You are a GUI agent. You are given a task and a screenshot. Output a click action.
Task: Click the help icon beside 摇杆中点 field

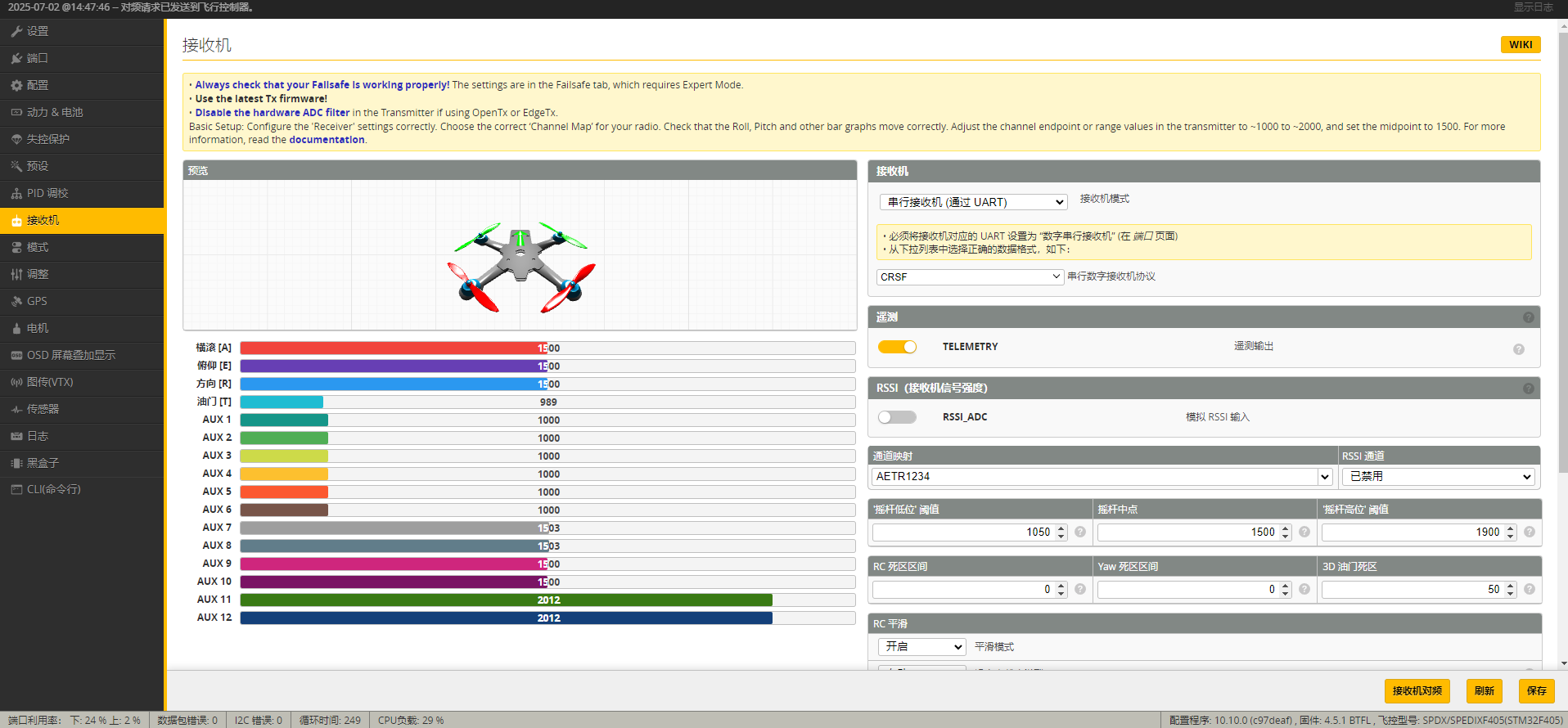click(x=1304, y=533)
